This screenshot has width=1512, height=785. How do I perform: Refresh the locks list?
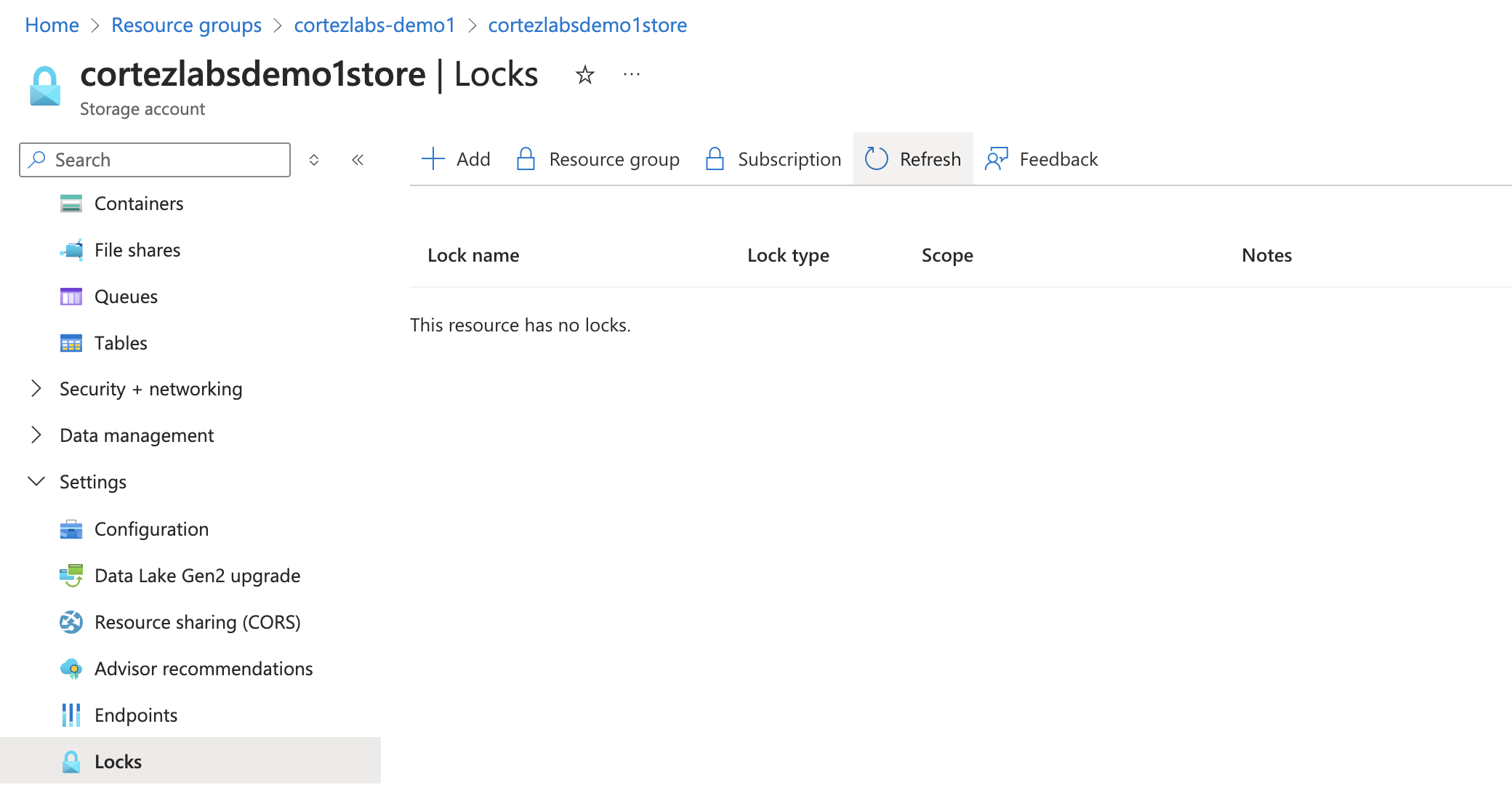click(x=913, y=158)
